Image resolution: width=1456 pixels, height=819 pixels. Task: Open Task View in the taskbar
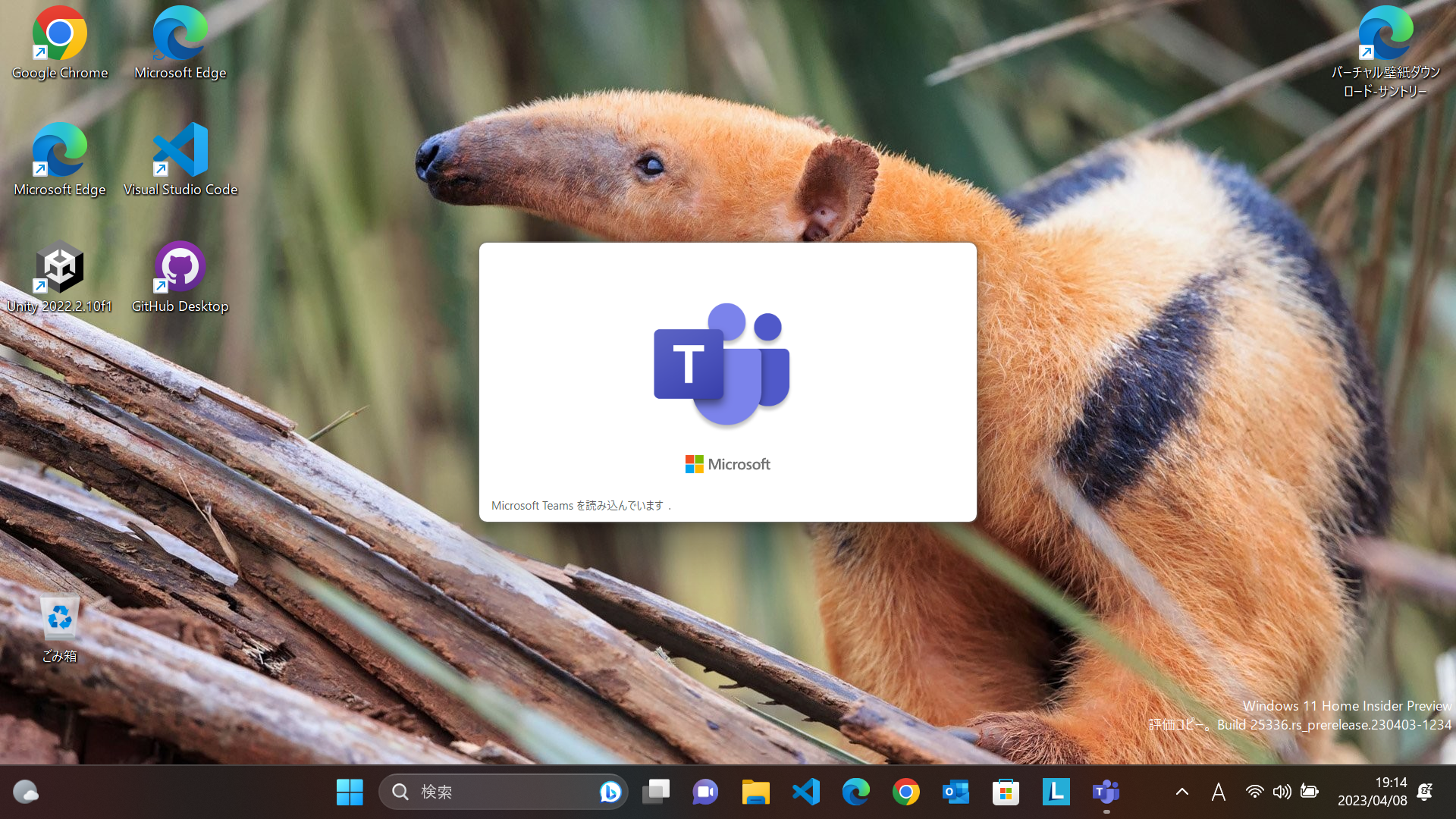point(656,792)
